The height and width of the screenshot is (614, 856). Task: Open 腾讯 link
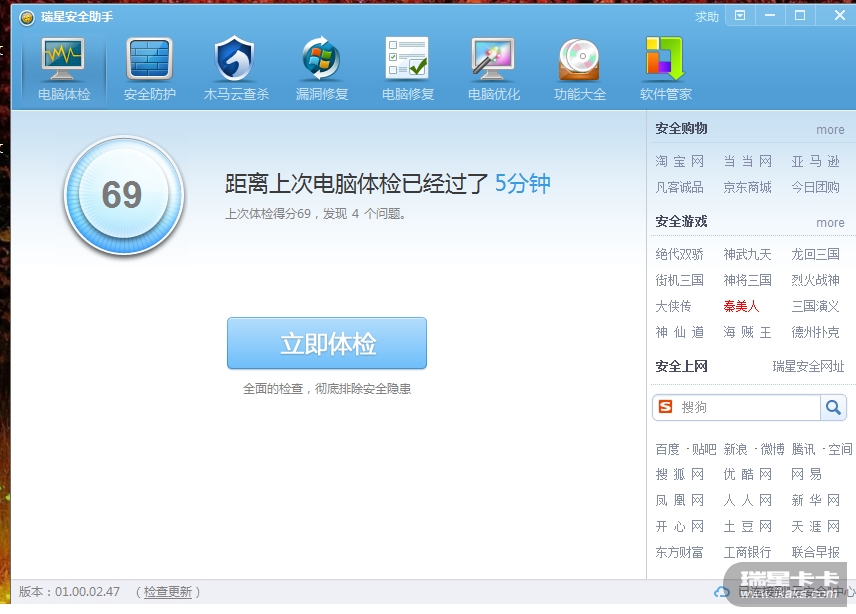point(803,449)
